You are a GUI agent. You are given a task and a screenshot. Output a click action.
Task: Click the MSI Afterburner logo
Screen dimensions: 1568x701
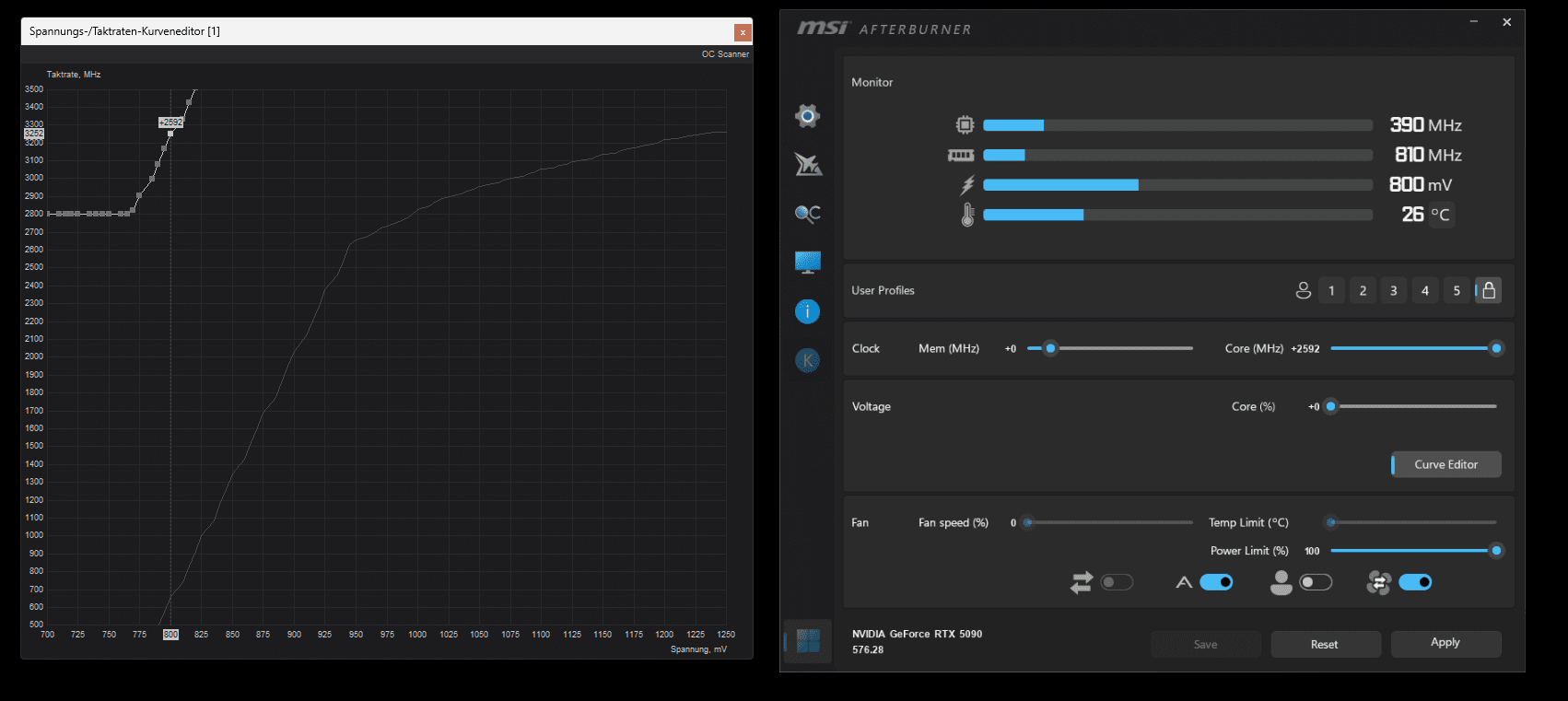click(884, 29)
